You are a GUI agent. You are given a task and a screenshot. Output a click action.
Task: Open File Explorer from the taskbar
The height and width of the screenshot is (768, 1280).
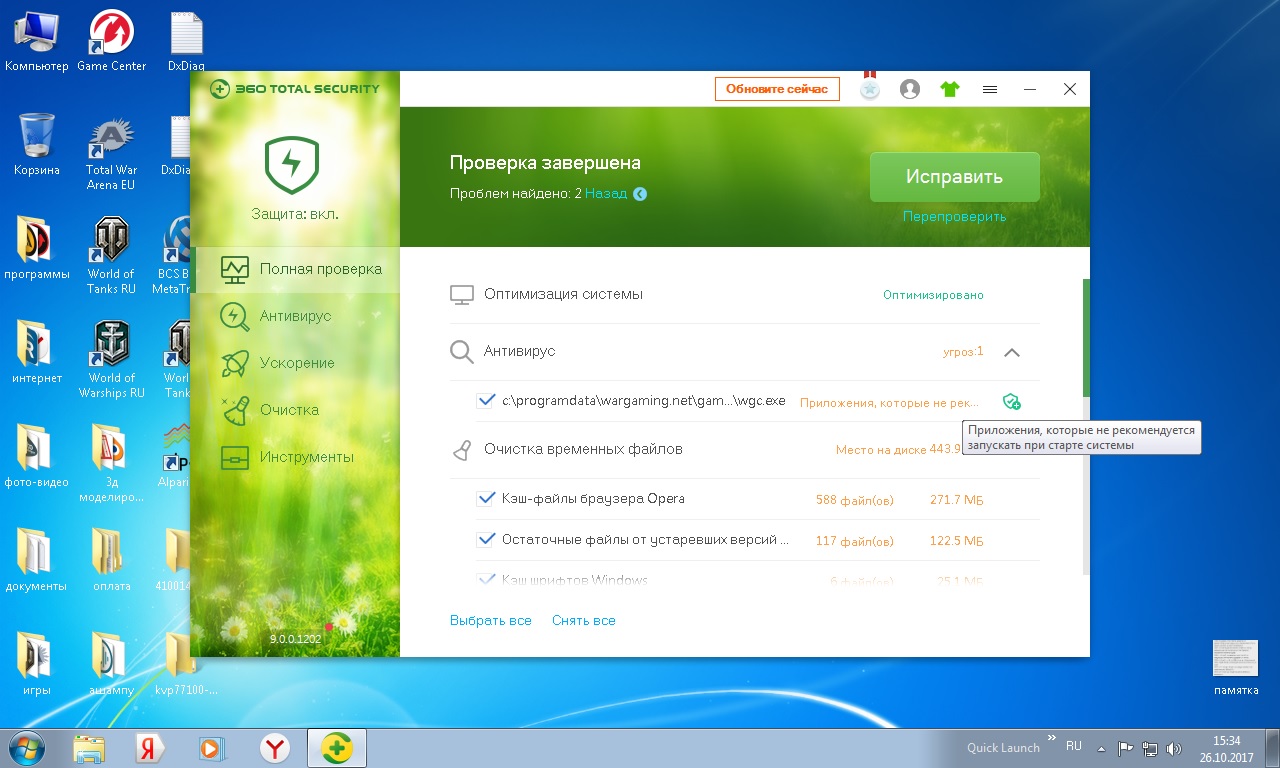pos(89,747)
